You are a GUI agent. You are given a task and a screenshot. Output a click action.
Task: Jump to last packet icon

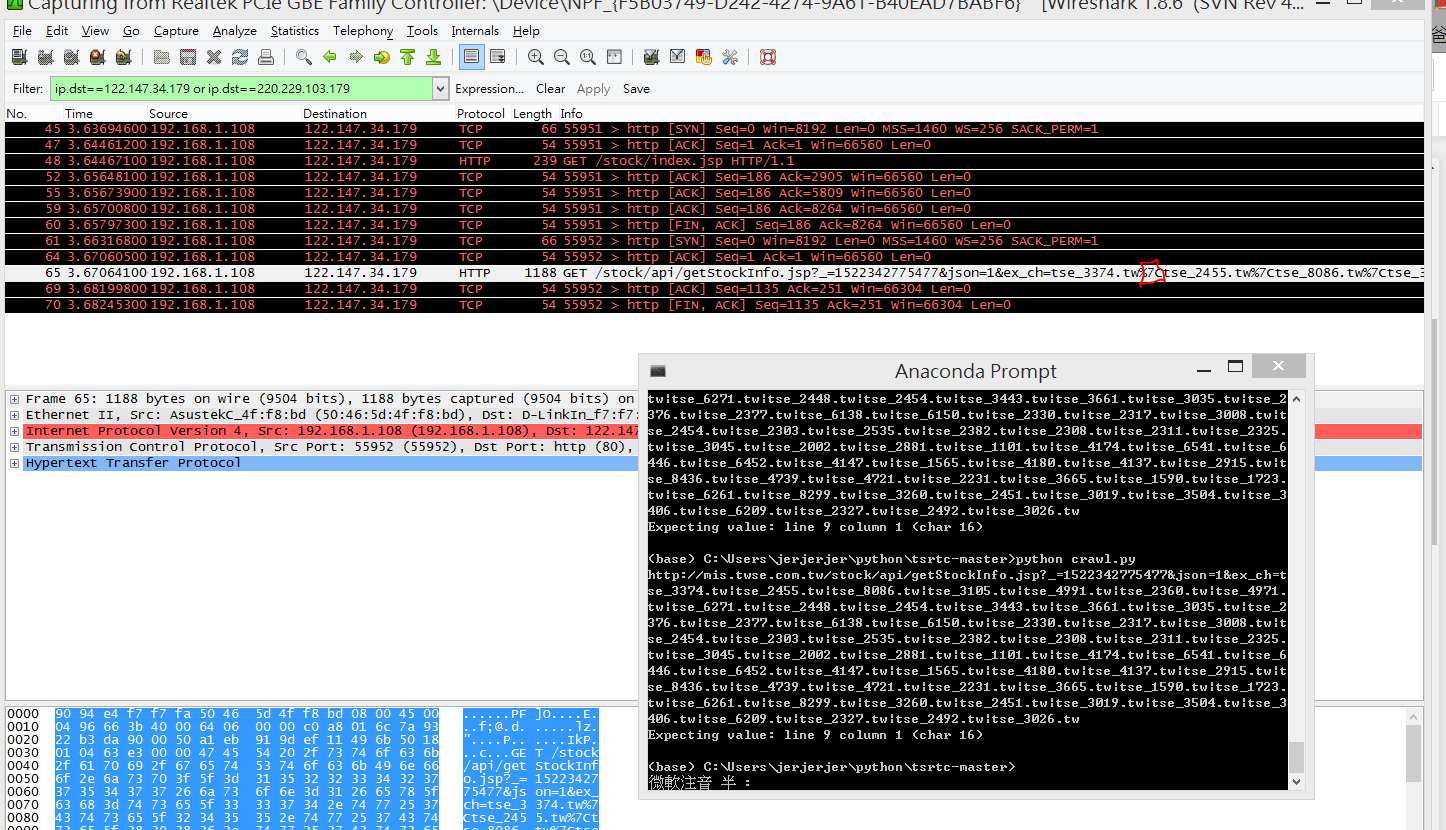433,57
